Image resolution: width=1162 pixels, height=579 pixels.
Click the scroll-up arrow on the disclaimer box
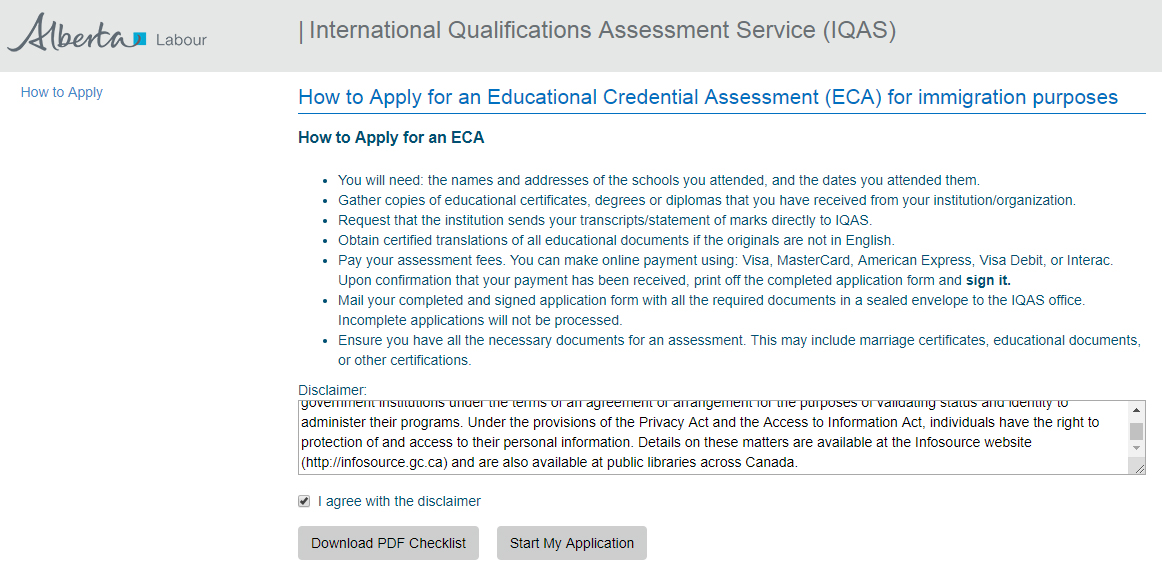click(1137, 410)
